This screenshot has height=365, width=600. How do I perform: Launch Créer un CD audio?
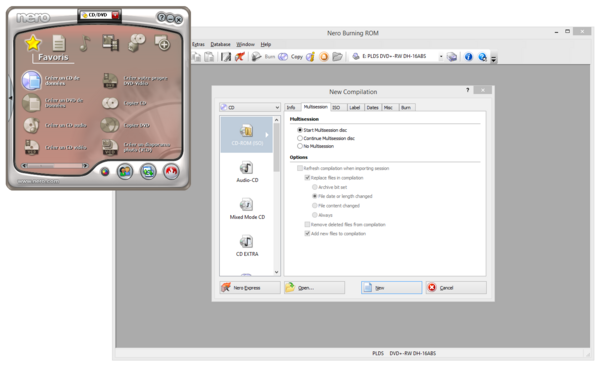pos(55,125)
